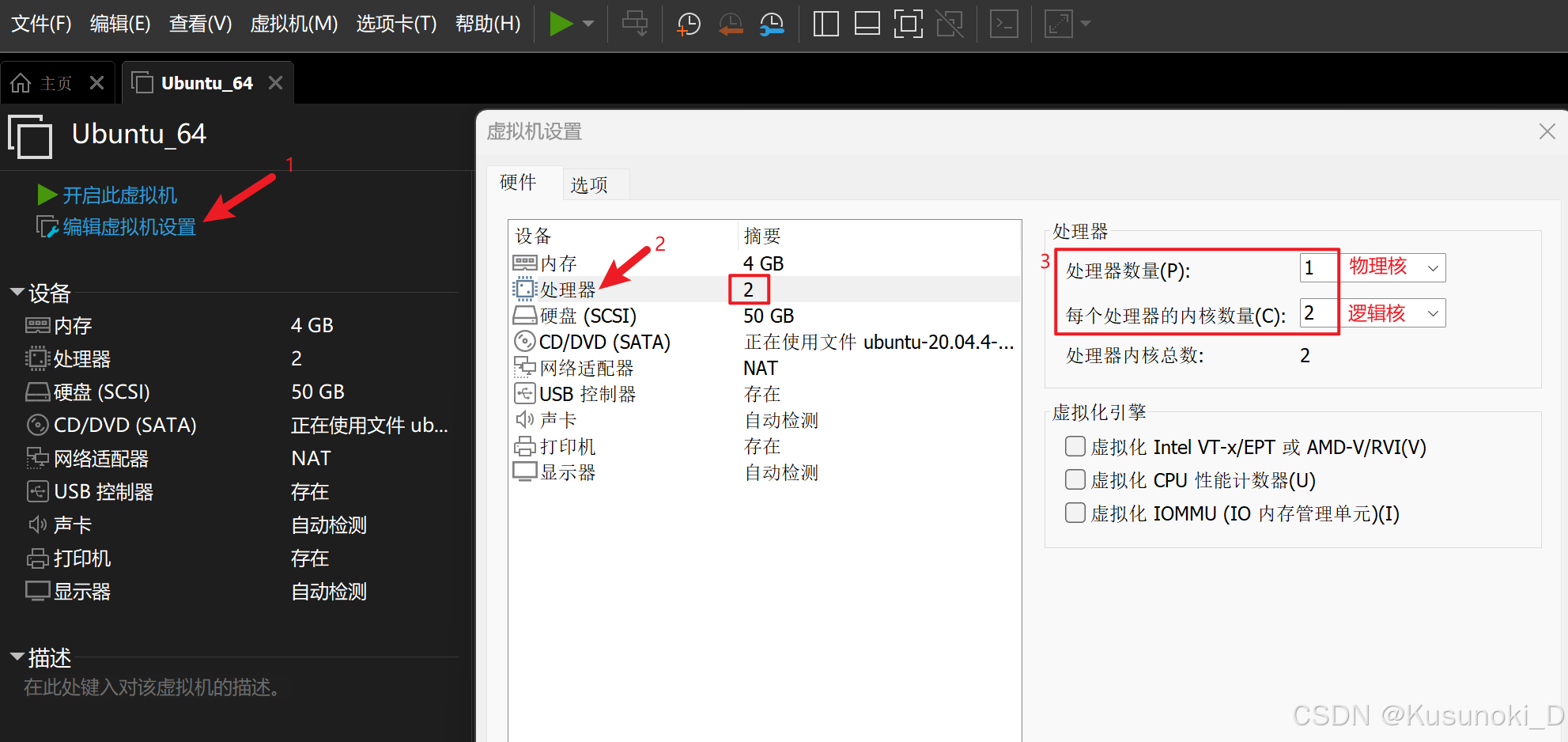Image resolution: width=1568 pixels, height=742 pixels.
Task: Open the 虚拟机(M) menu
Action: [x=294, y=24]
